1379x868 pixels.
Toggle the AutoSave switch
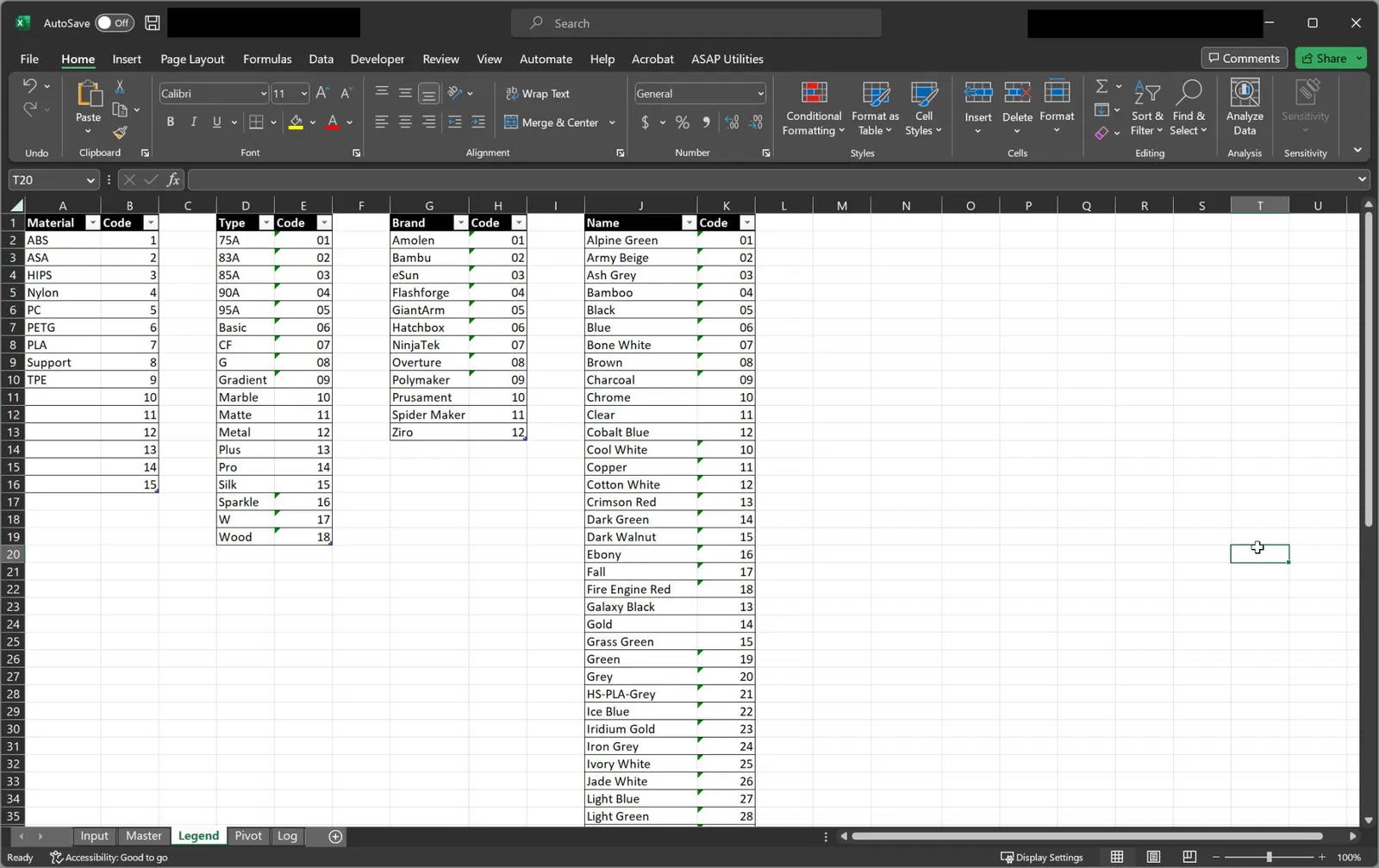(115, 23)
